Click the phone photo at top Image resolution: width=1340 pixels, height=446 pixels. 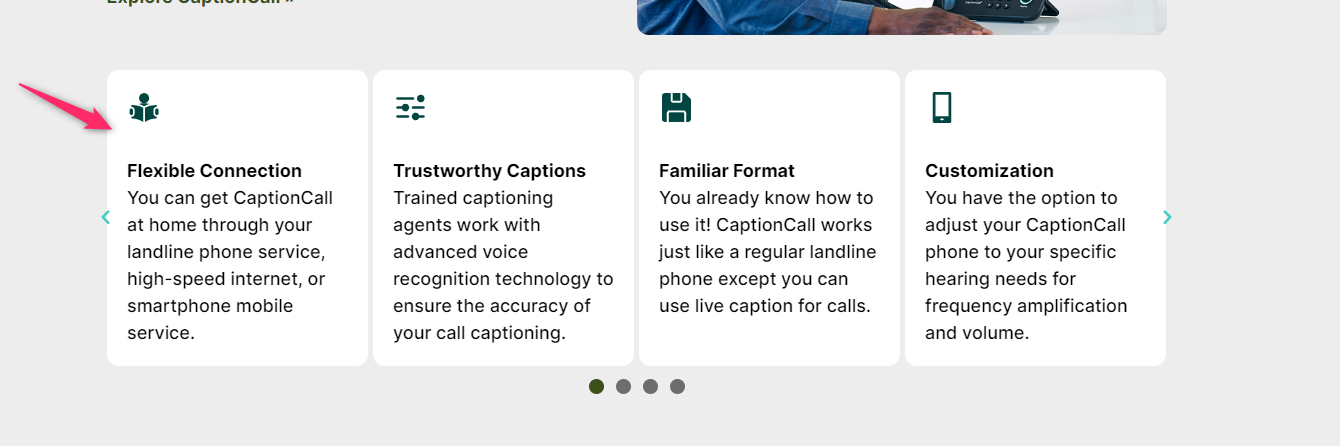902,17
